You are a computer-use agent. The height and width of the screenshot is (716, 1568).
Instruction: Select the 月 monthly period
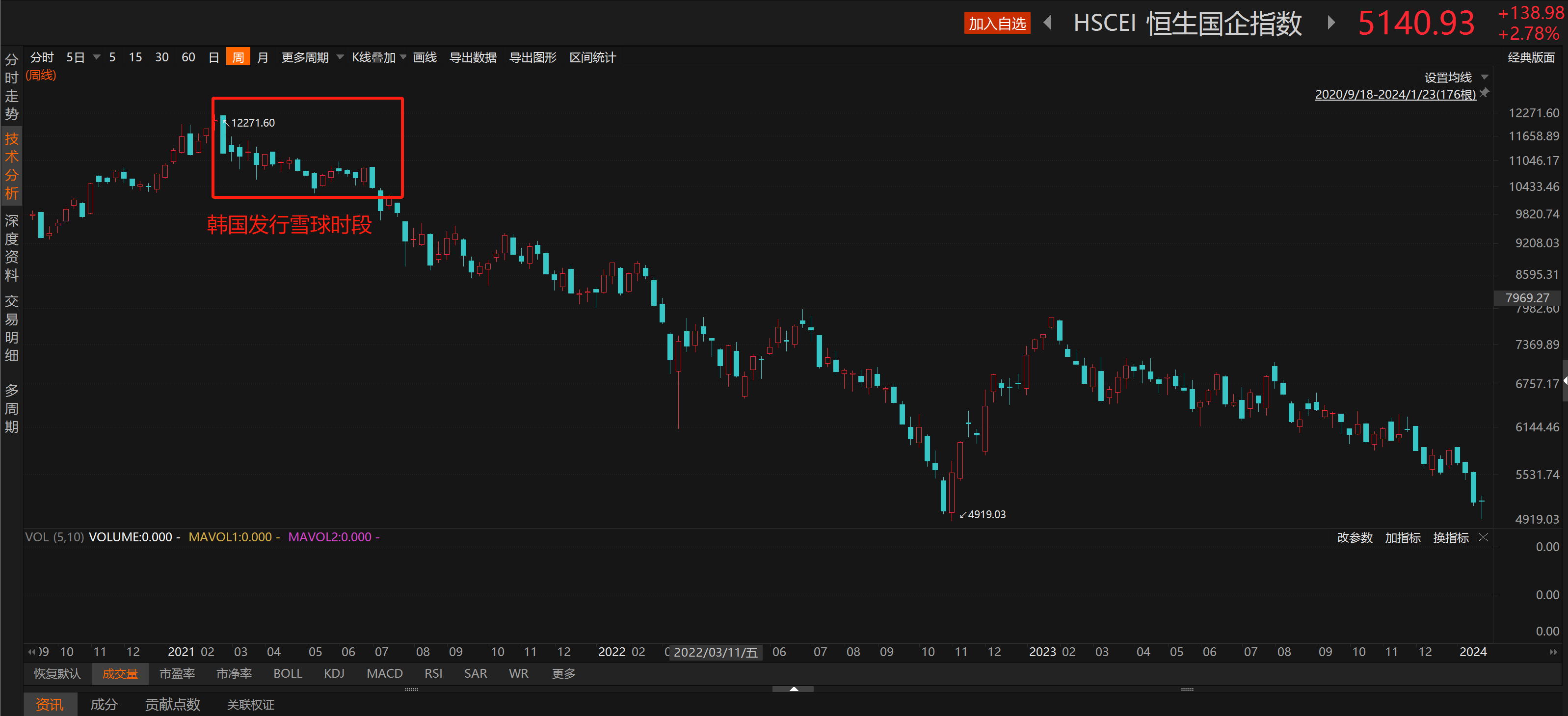[x=263, y=57]
